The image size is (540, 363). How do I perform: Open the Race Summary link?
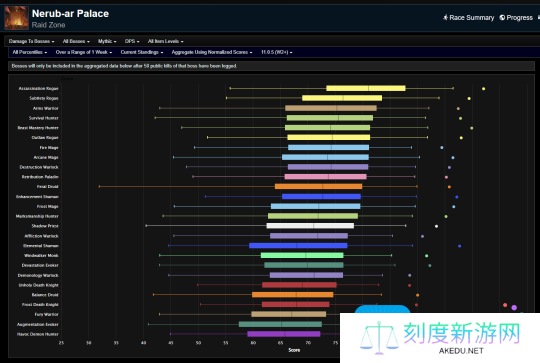coord(471,18)
